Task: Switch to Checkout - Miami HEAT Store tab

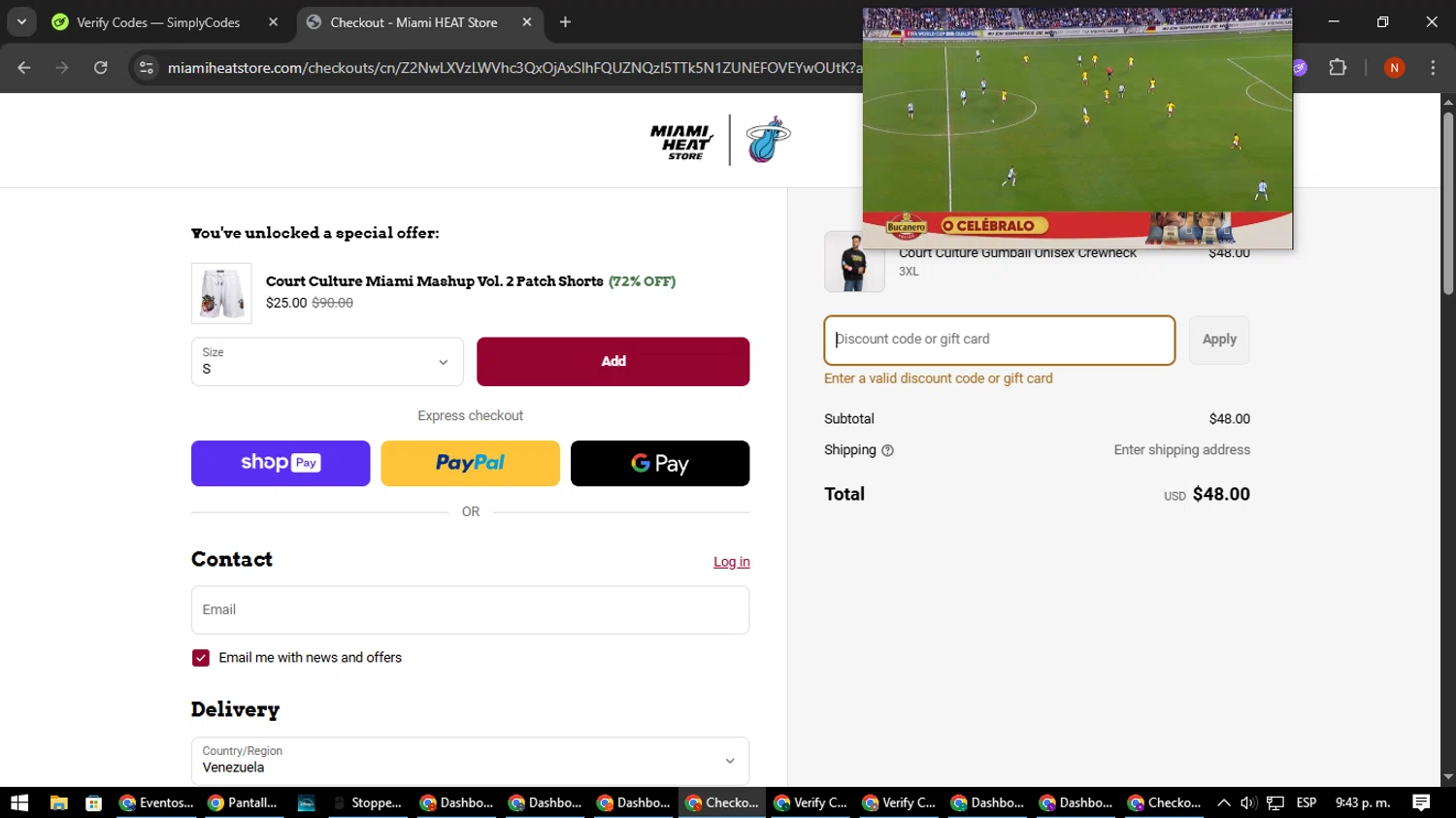Action: click(x=414, y=22)
